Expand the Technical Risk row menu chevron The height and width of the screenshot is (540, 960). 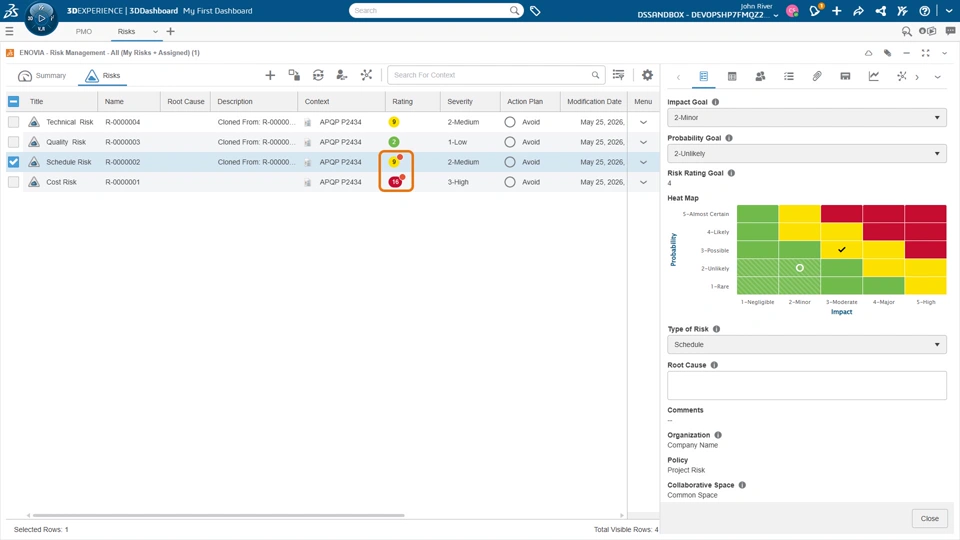pyautogui.click(x=643, y=122)
